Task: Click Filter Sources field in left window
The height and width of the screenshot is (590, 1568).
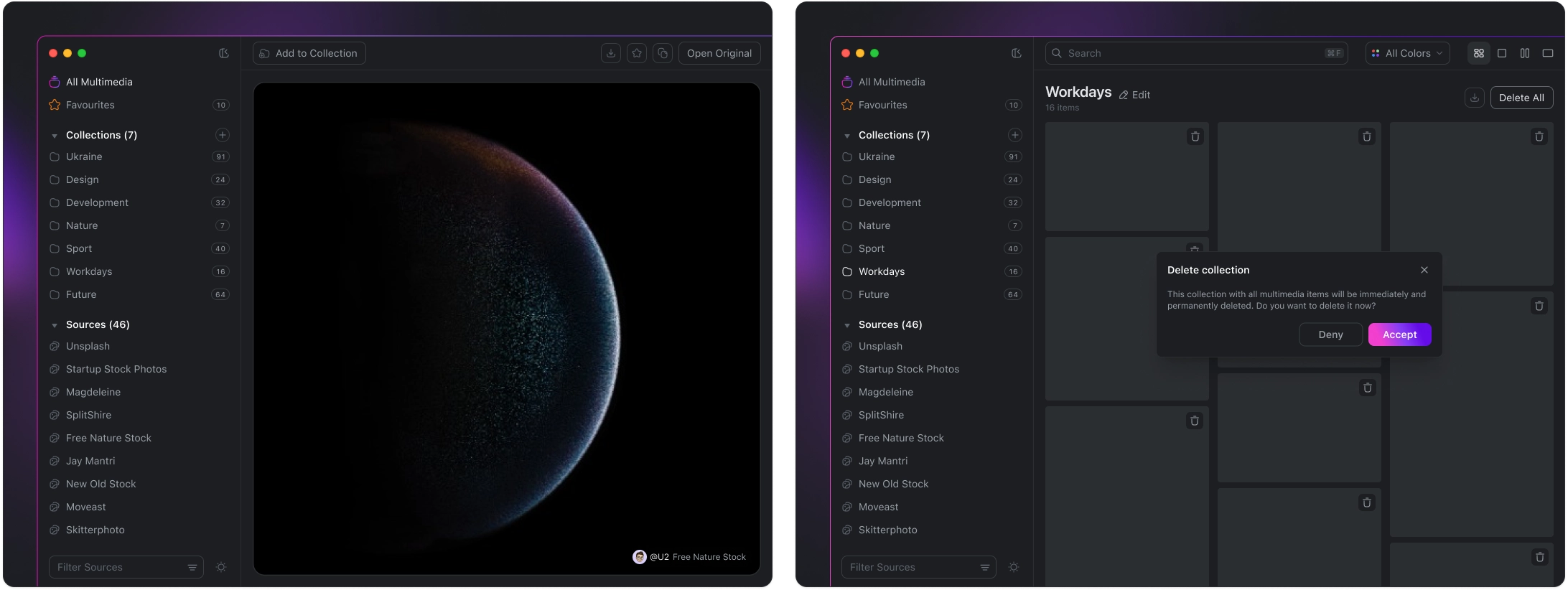Action: tap(126, 567)
